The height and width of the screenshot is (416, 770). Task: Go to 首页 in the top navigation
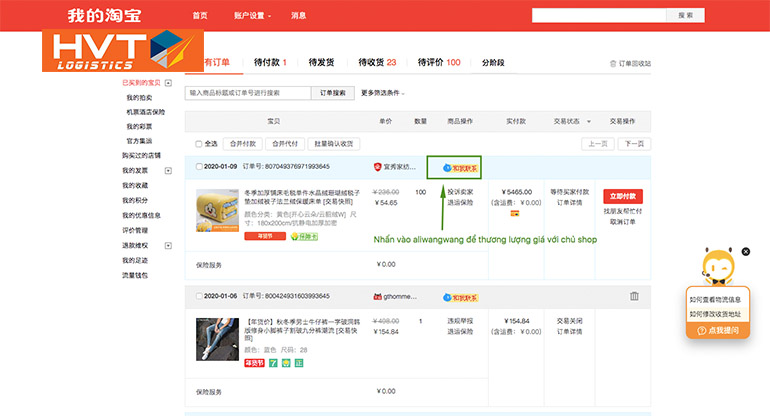click(x=200, y=16)
